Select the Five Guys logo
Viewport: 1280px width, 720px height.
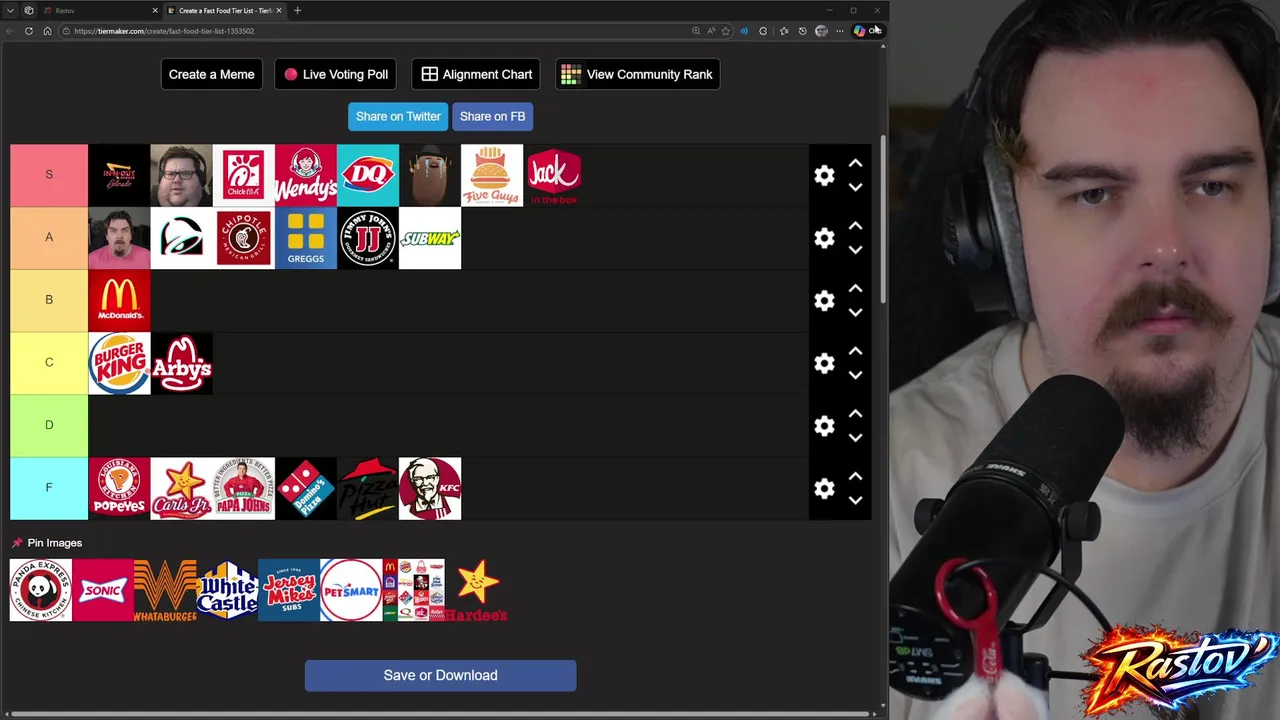pos(492,175)
